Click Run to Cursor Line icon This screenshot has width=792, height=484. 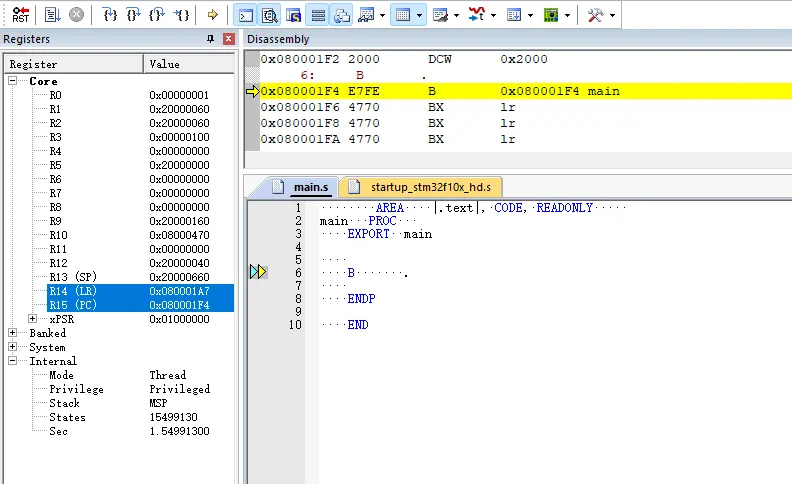[181, 15]
